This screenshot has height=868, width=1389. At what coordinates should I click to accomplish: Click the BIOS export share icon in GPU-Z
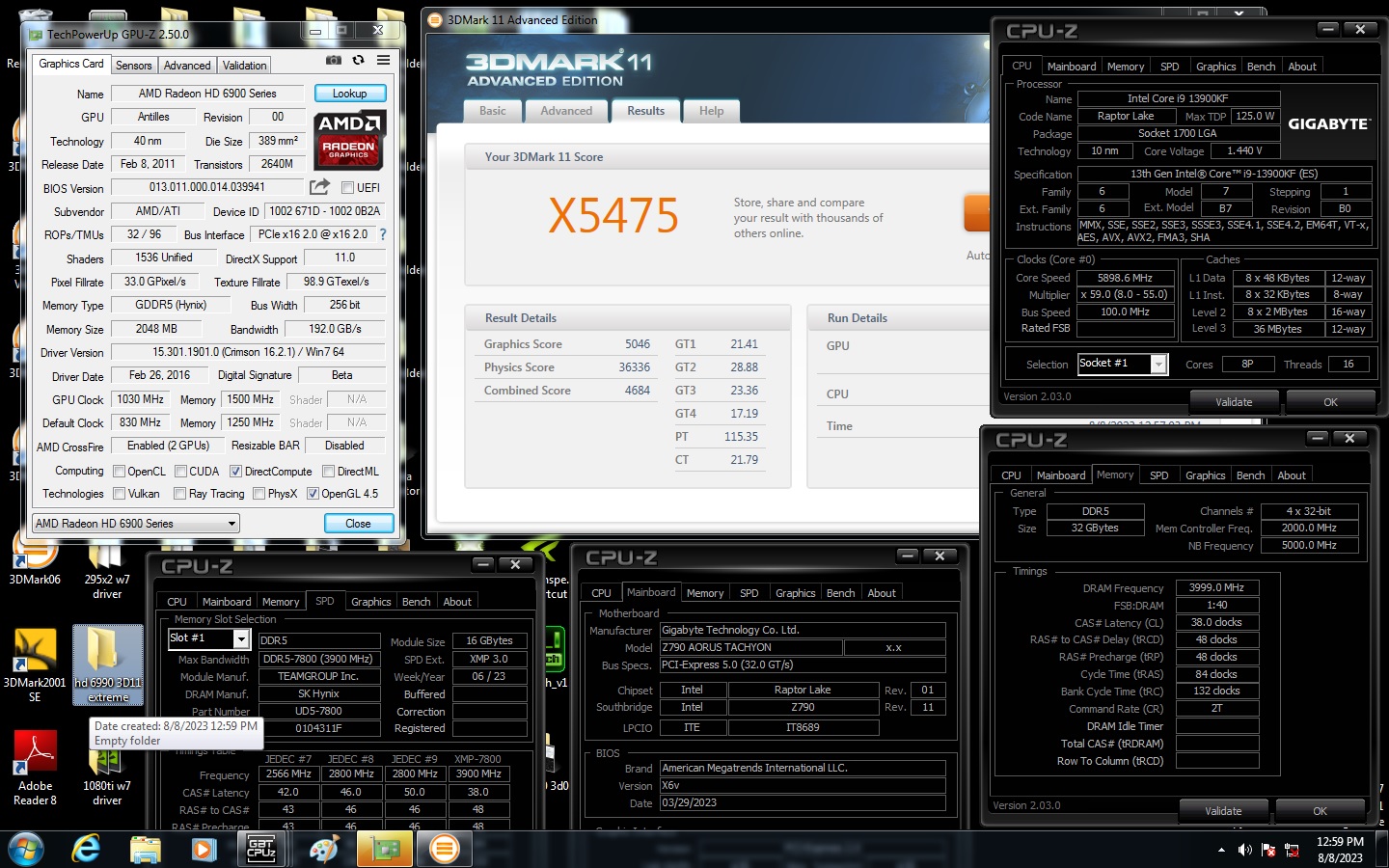click(x=319, y=186)
